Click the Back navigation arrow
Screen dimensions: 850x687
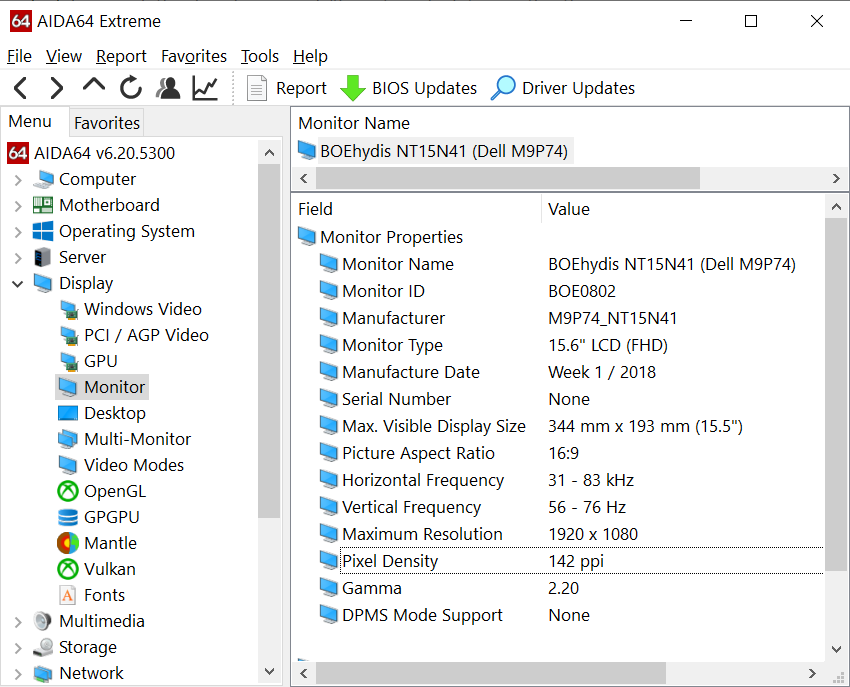click(21, 88)
